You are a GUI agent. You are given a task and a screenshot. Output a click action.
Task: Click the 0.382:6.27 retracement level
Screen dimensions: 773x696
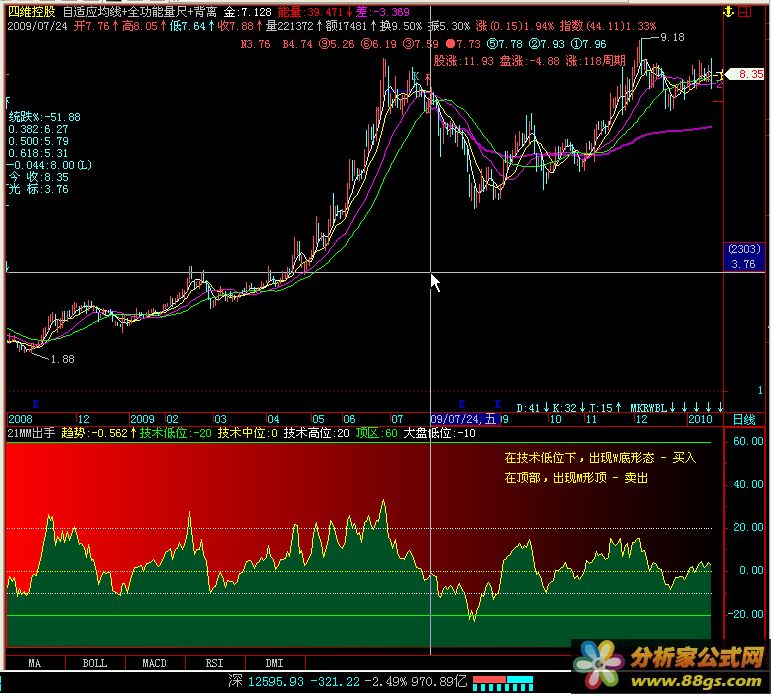click(x=38, y=129)
